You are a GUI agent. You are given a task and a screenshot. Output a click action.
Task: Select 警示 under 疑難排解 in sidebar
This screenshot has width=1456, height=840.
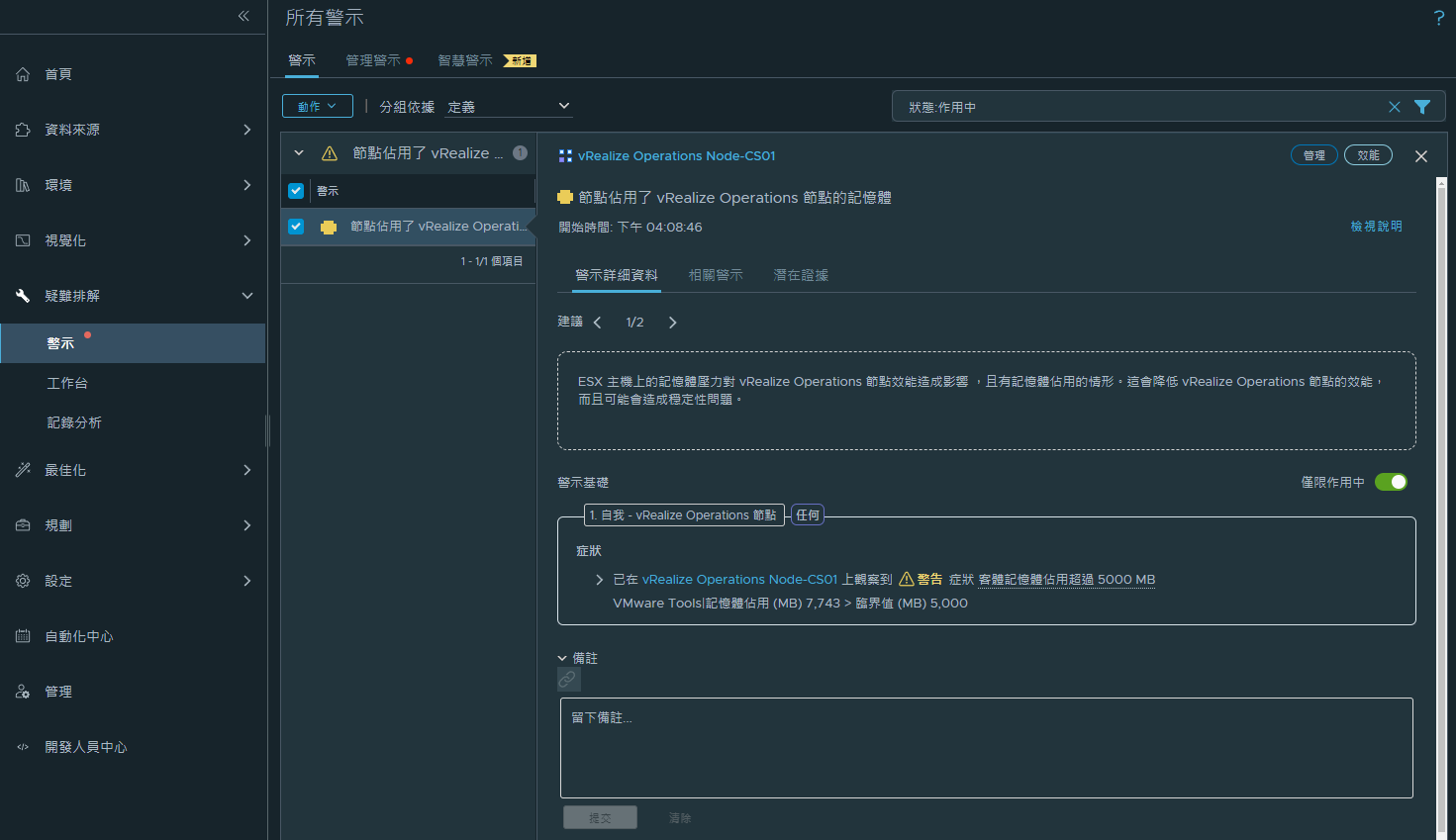tap(133, 343)
